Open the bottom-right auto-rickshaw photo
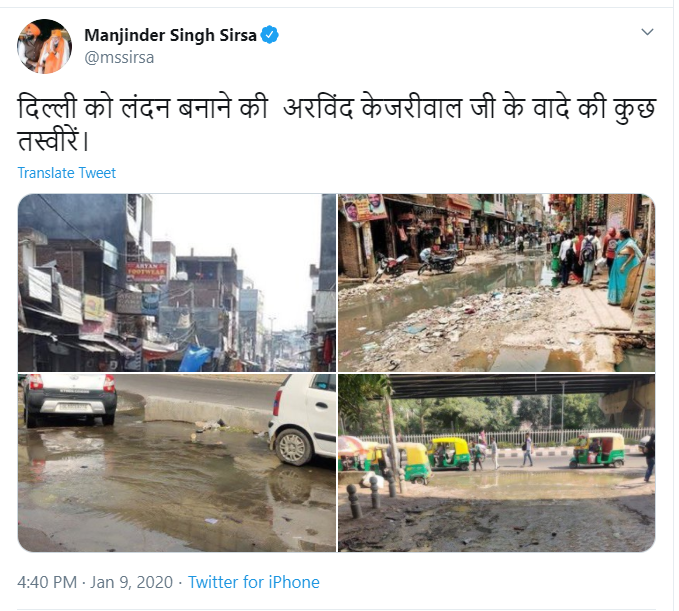The image size is (679, 611). point(496,463)
